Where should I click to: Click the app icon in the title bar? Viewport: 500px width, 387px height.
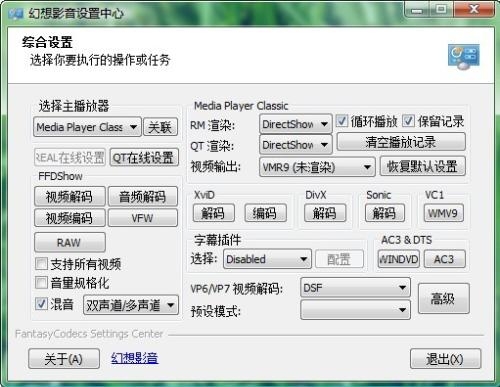pyautogui.click(x=15, y=14)
